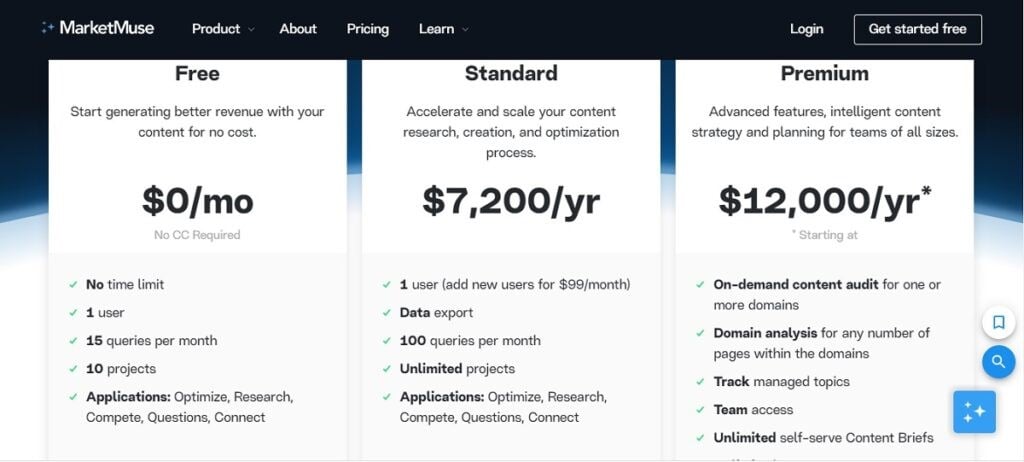Screen dimensions: 1024x462
Task: Click checkmark beside No time limit
Action: [x=73, y=285]
